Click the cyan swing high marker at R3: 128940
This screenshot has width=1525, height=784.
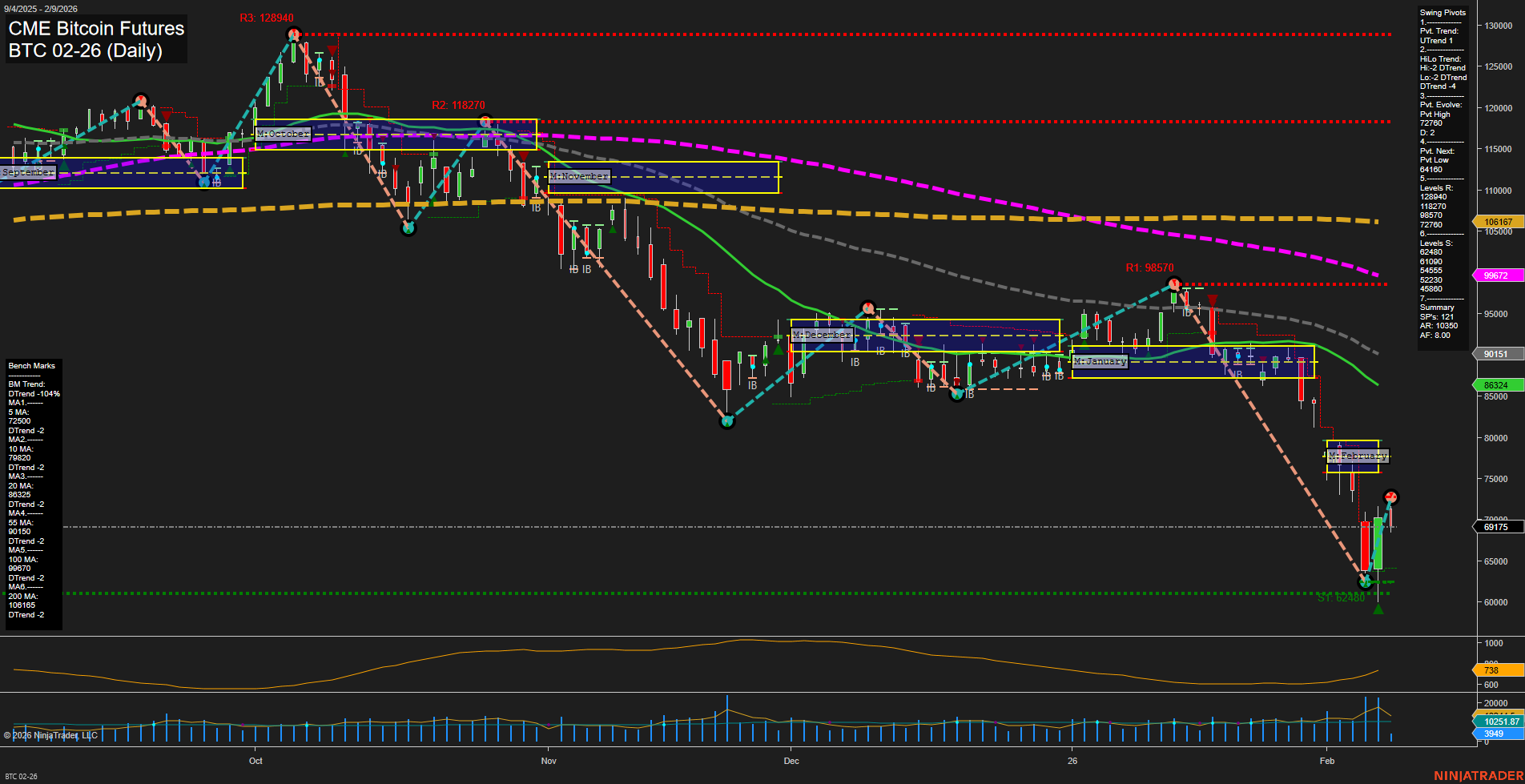point(293,34)
